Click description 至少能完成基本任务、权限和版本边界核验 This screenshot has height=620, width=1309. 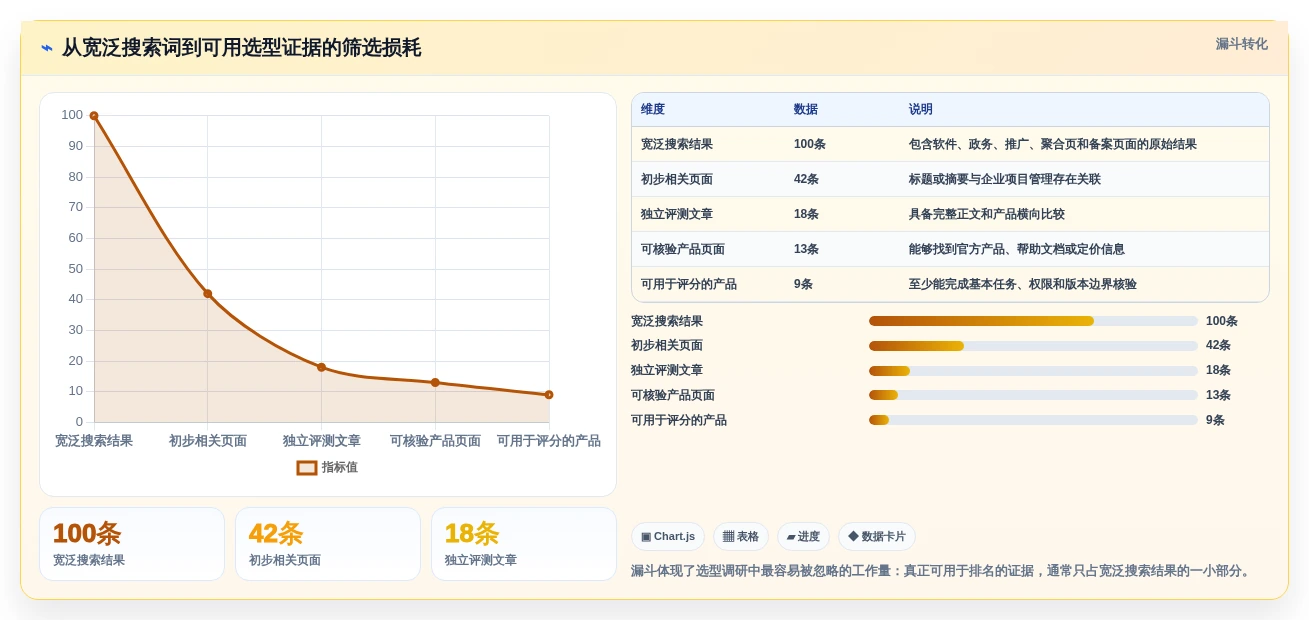click(1023, 284)
